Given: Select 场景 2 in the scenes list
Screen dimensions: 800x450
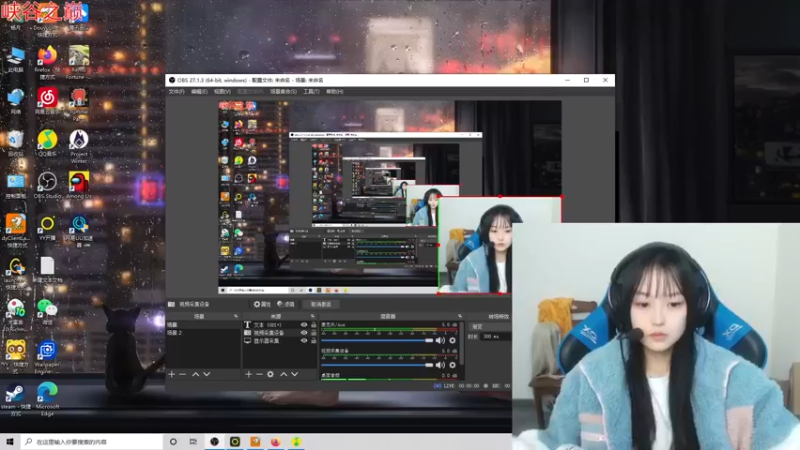Looking at the screenshot, I should 203,333.
